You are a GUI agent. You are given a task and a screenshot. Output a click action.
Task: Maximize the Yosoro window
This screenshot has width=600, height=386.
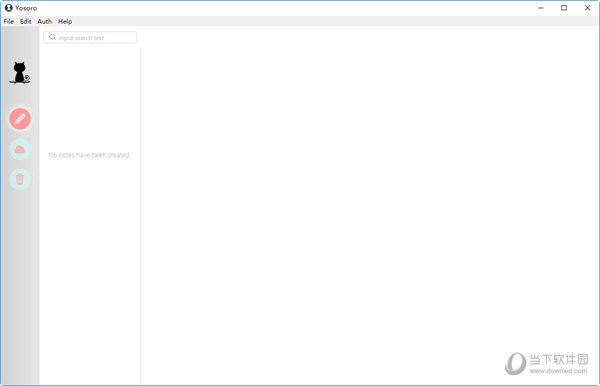tap(564, 8)
